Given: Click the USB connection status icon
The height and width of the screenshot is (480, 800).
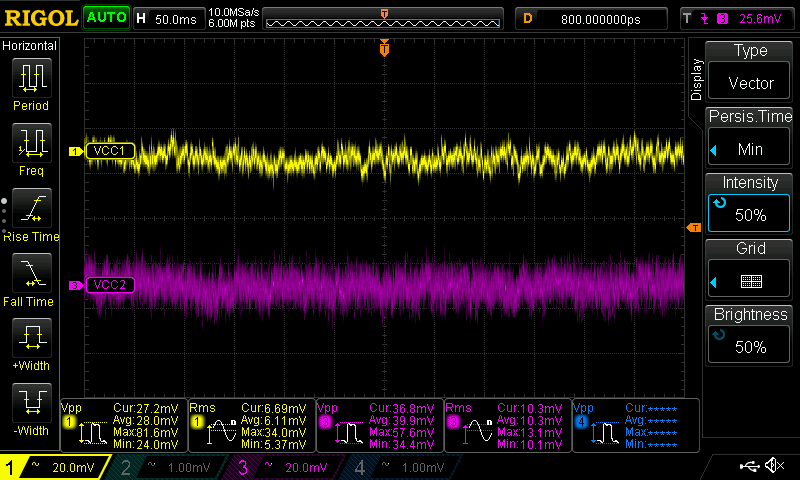Looking at the screenshot, I should click(x=750, y=466).
